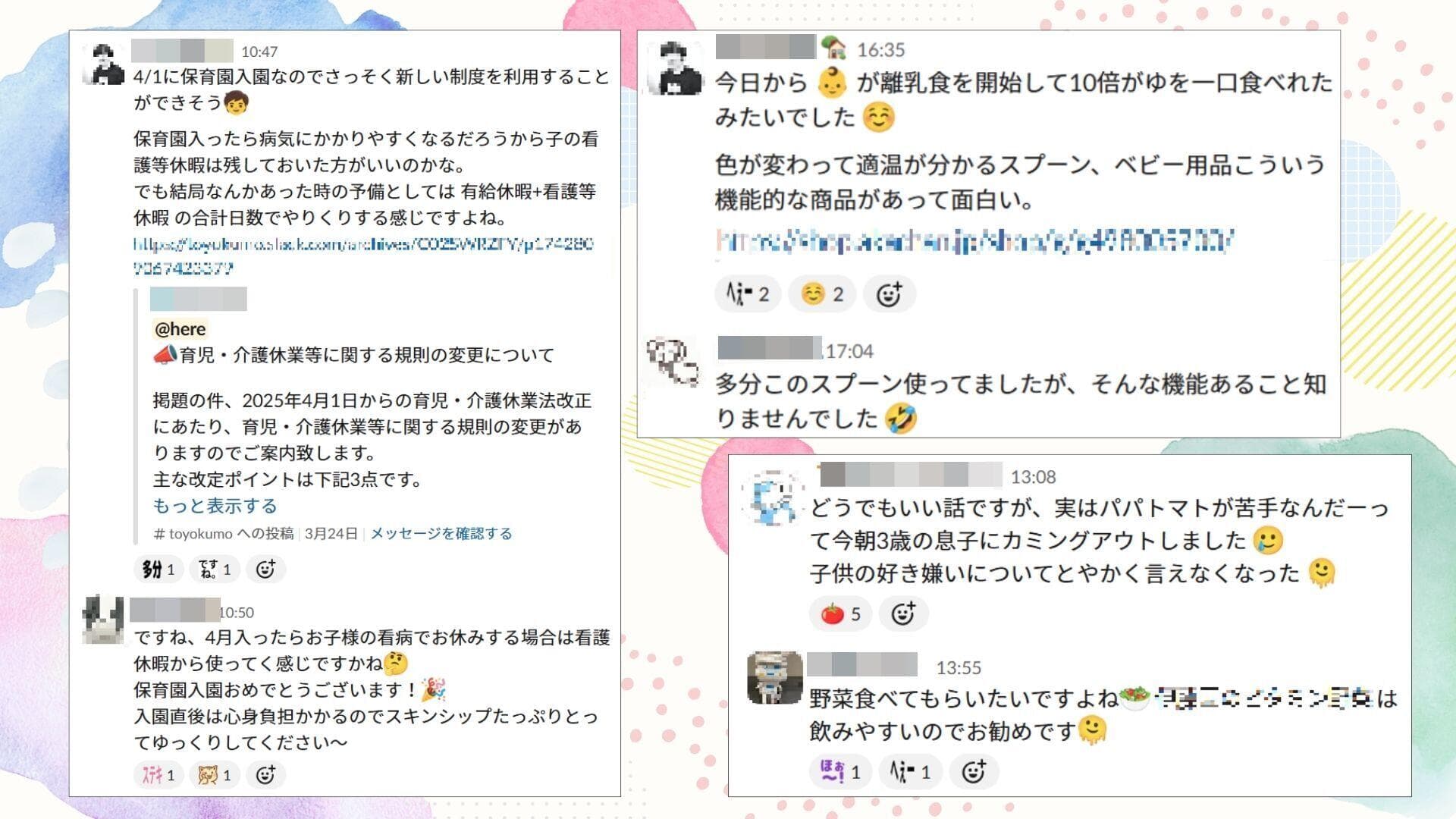Expand quoted announcement with もっと表示する
The image size is (1456, 819).
(215, 506)
